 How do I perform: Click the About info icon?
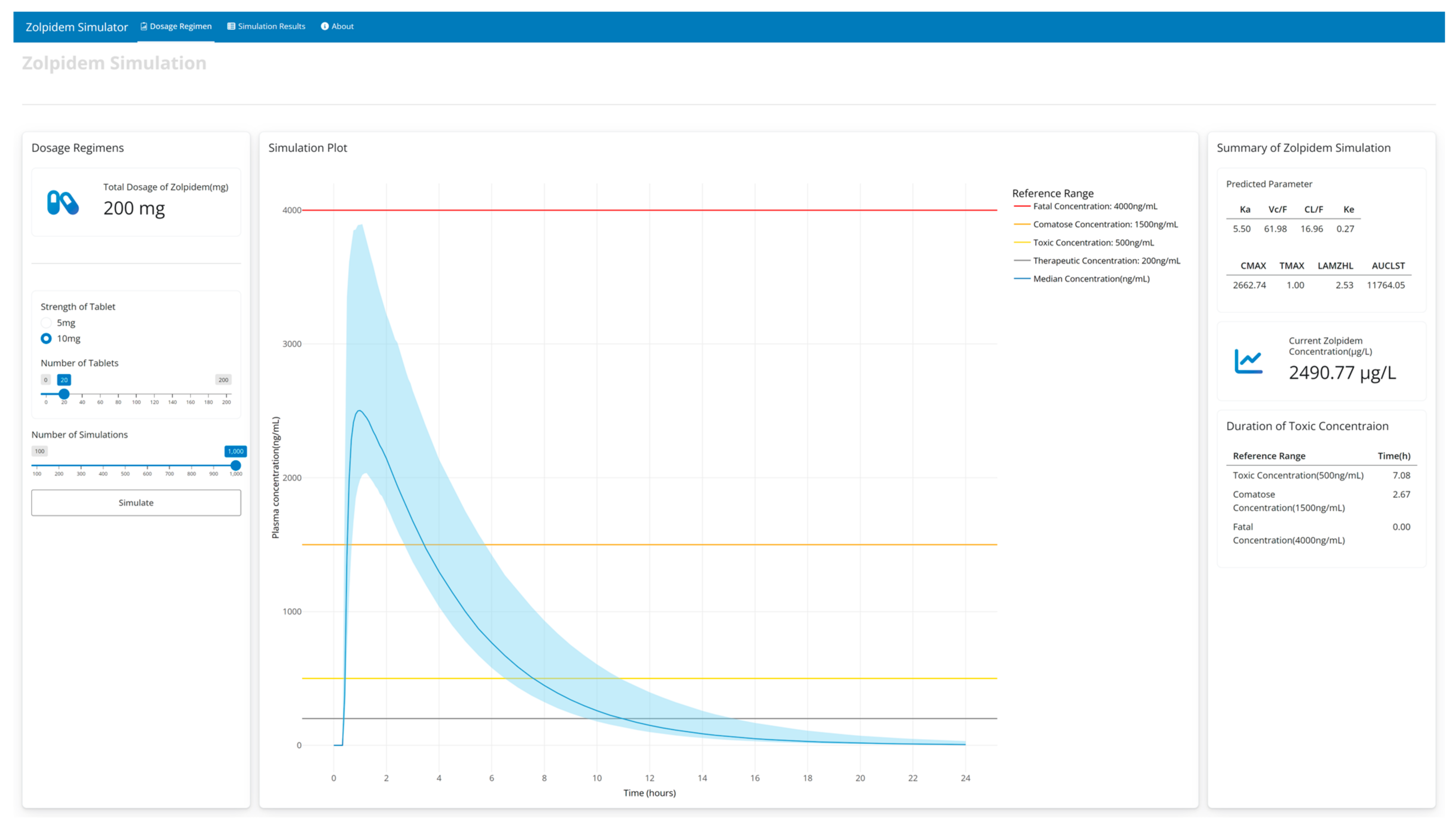[325, 26]
